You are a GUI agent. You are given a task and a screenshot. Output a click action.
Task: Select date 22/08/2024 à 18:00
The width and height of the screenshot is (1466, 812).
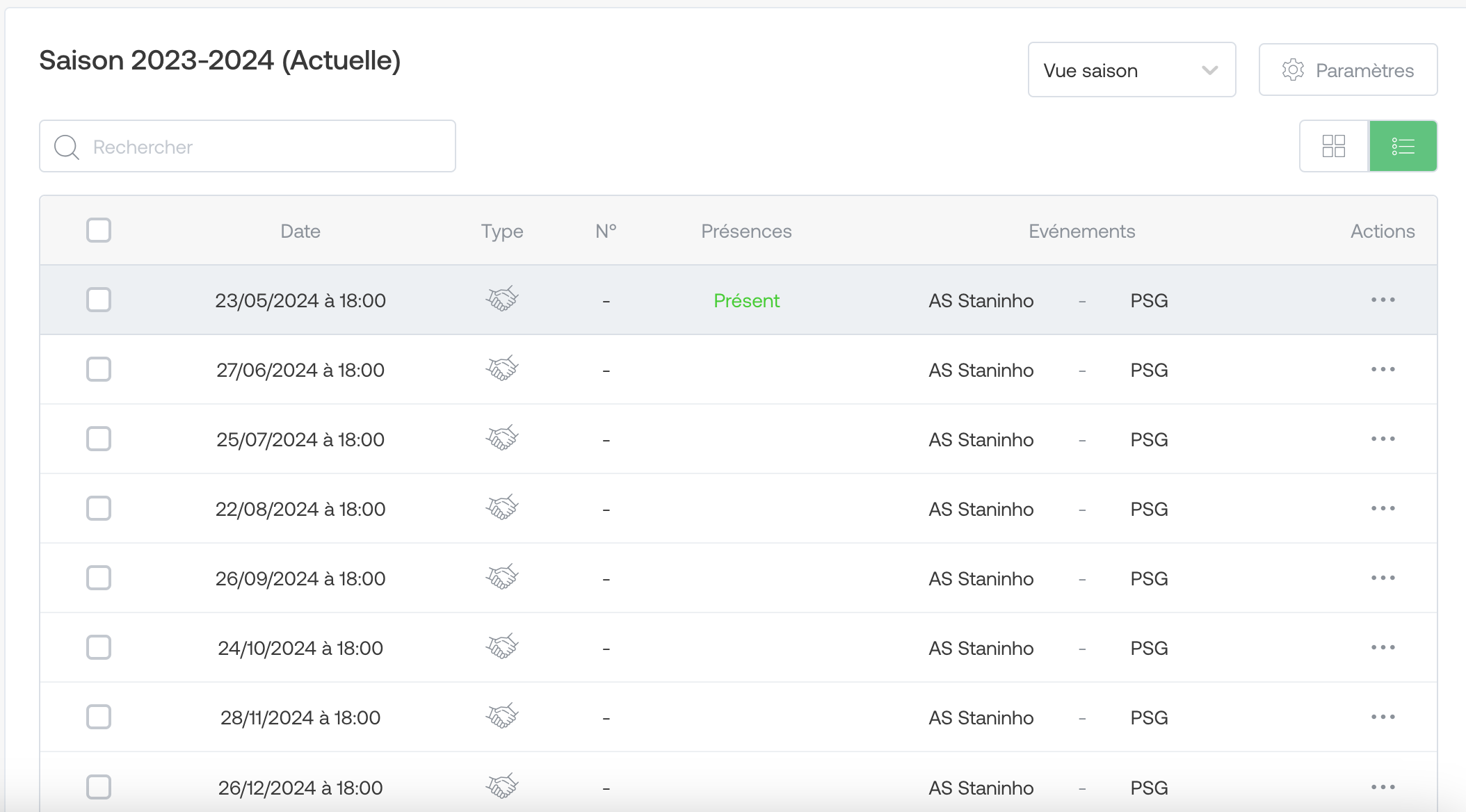click(x=300, y=509)
